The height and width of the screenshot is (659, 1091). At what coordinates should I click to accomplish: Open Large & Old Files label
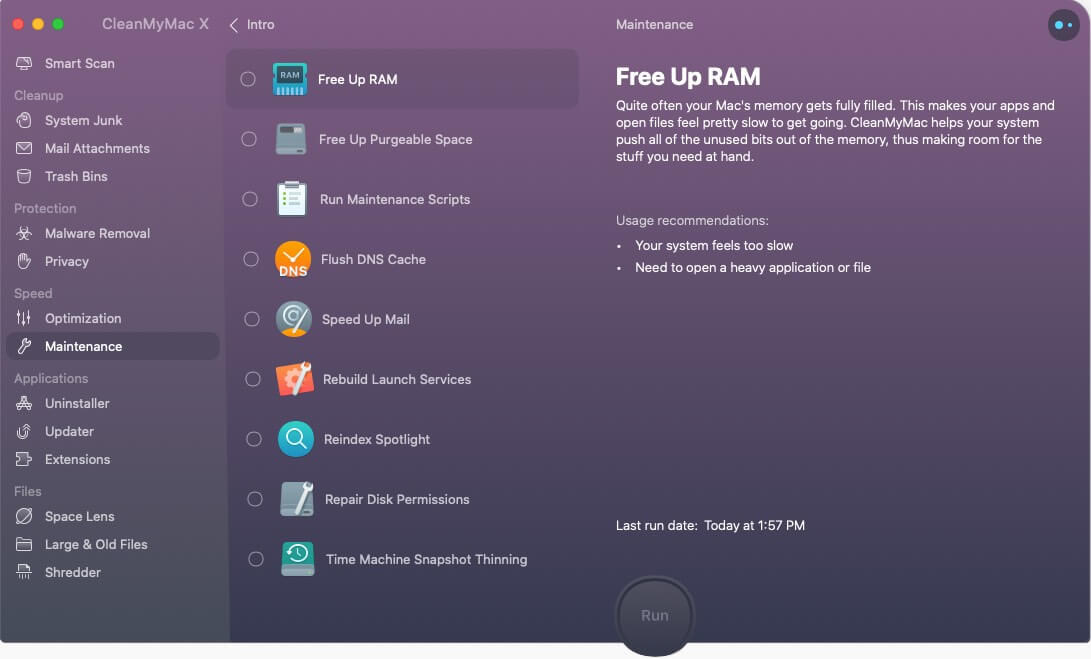tap(96, 544)
